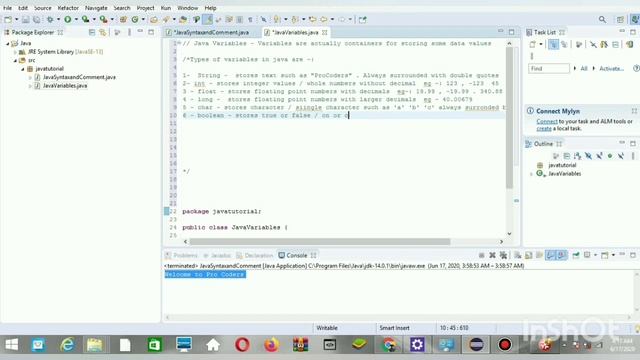Viewport: 640px width, 360px height.
Task: Select javatutorial in Outline view
Action: pos(562,165)
